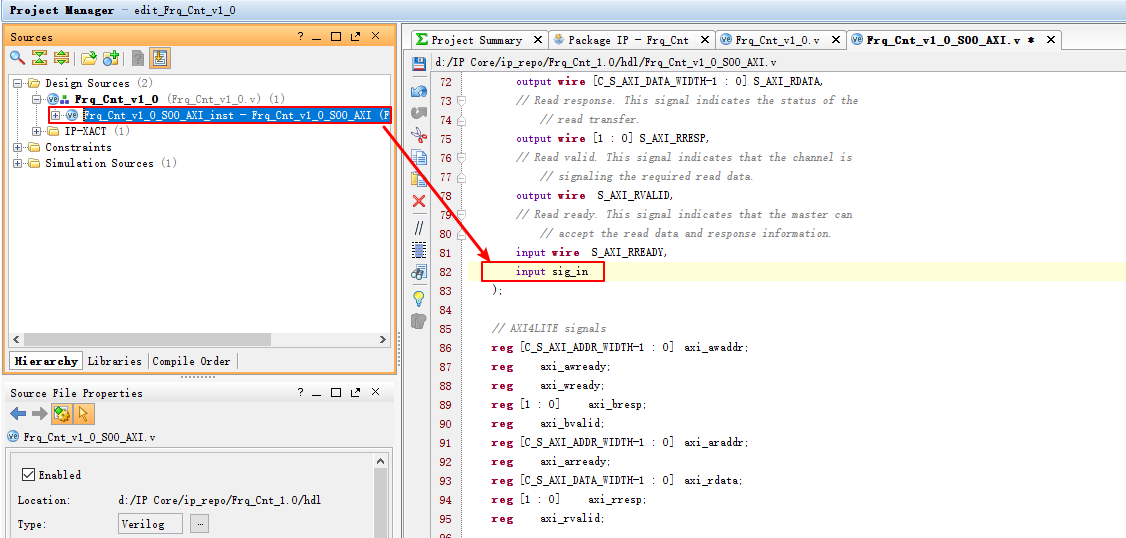The height and width of the screenshot is (538, 1126).
Task: Close the Project Summary tab
Action: pyautogui.click(x=537, y=40)
